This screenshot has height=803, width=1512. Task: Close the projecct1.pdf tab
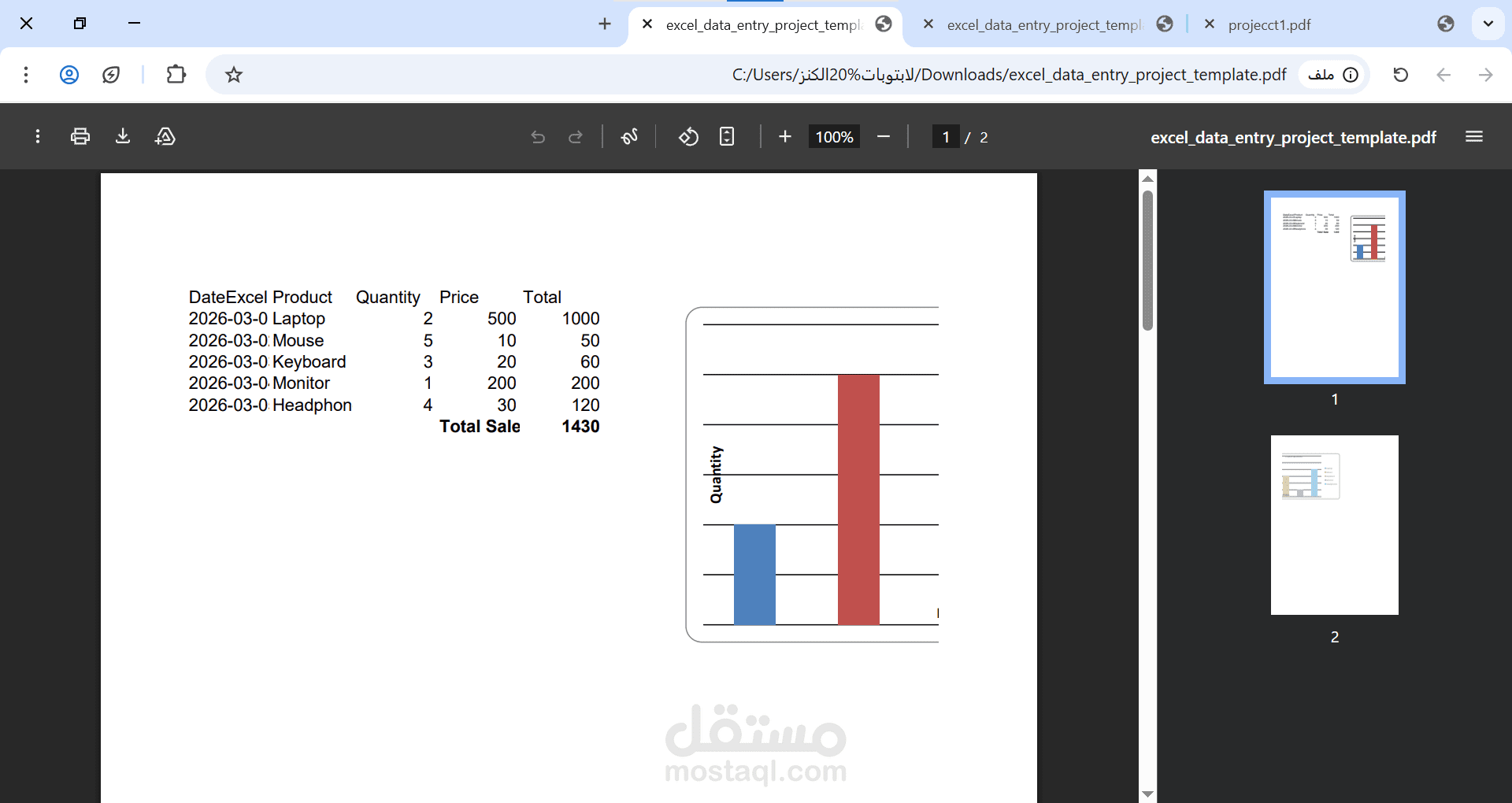click(x=1210, y=24)
